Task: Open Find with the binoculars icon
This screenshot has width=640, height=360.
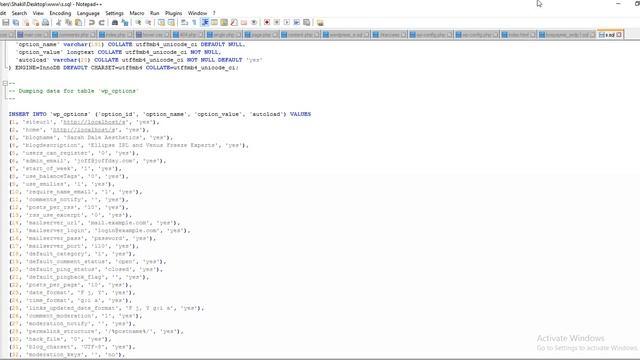Action: [x=115, y=22]
